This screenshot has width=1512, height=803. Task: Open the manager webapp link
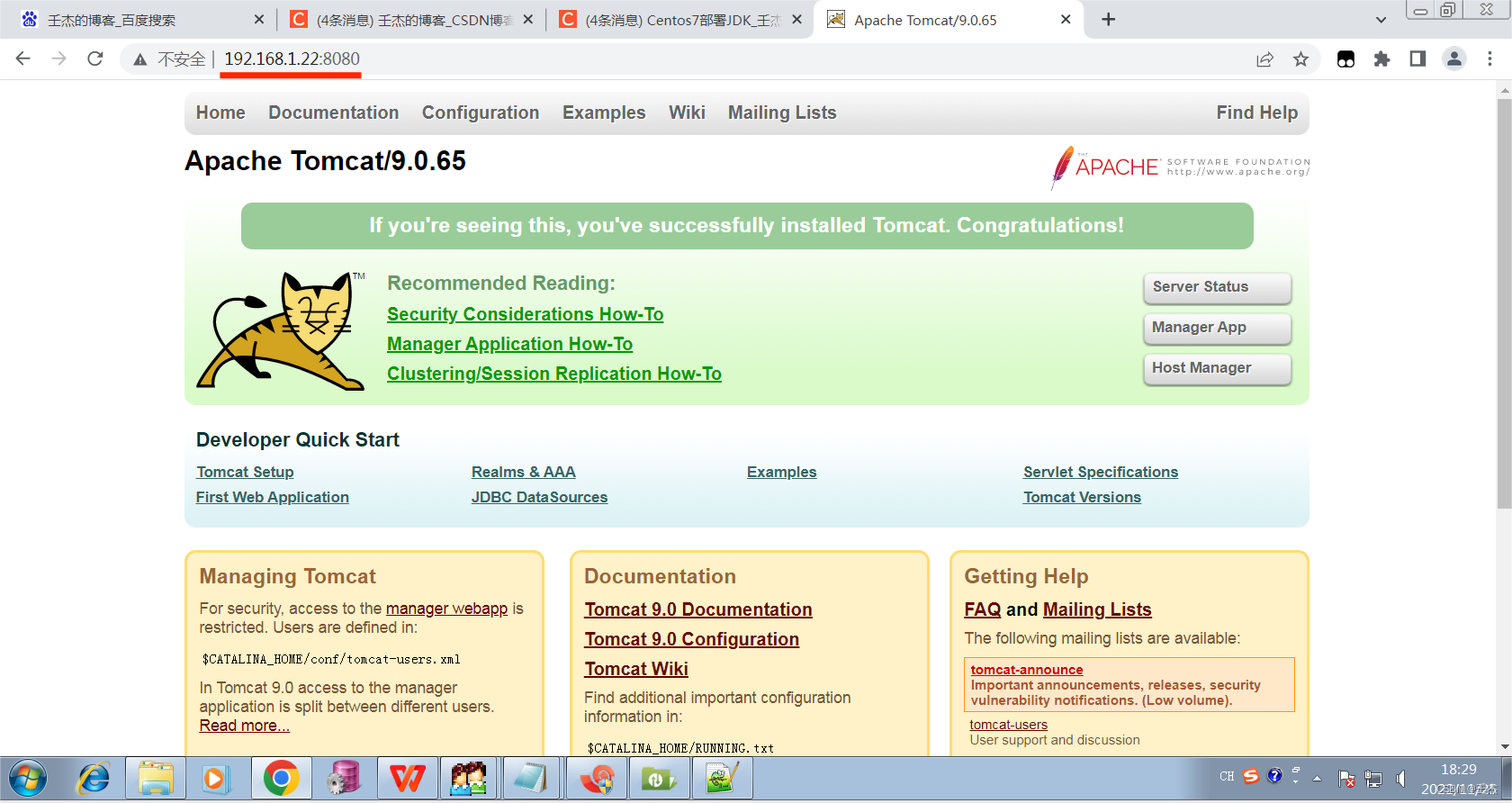point(446,609)
